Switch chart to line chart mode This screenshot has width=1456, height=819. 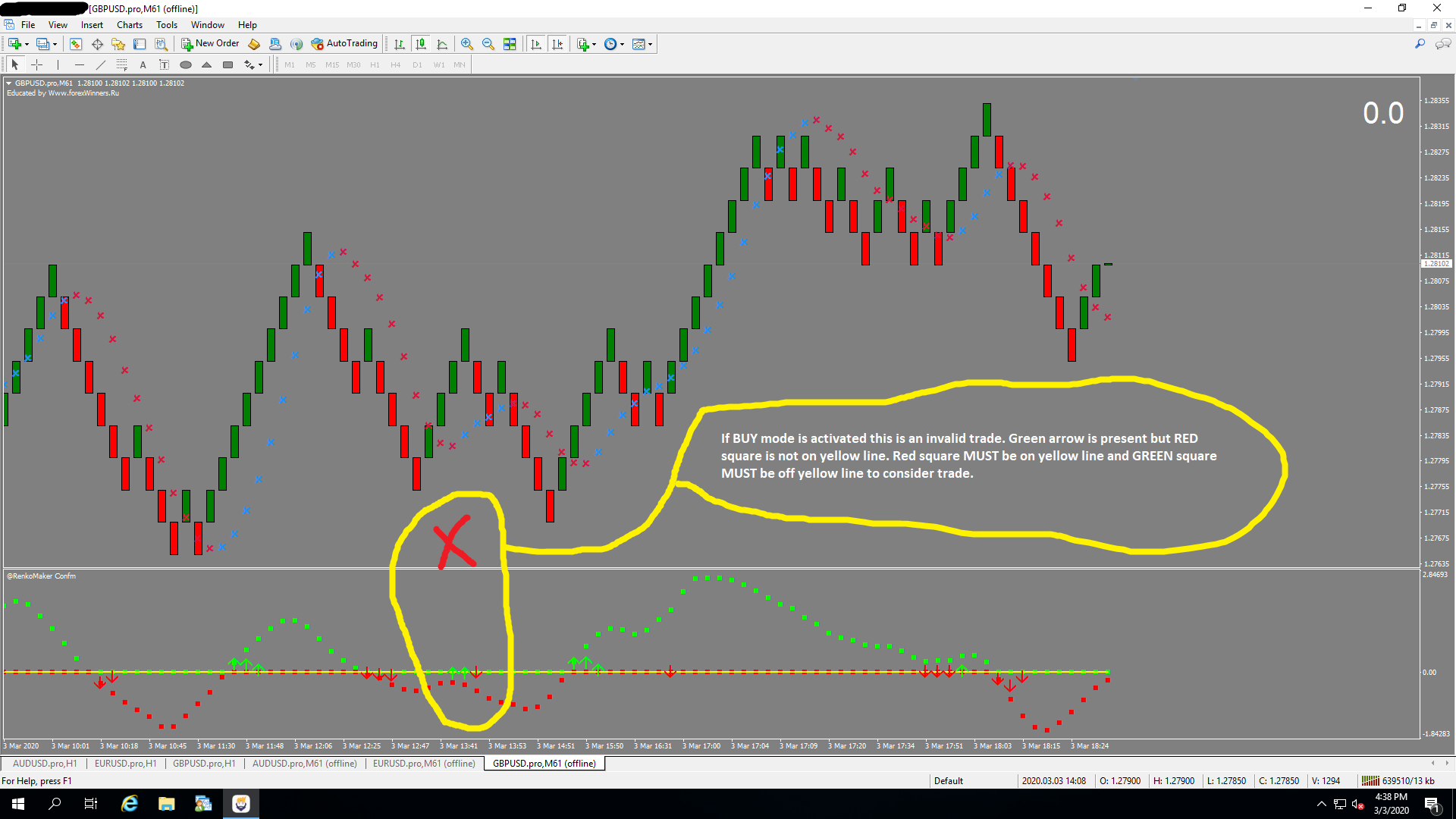[x=442, y=44]
